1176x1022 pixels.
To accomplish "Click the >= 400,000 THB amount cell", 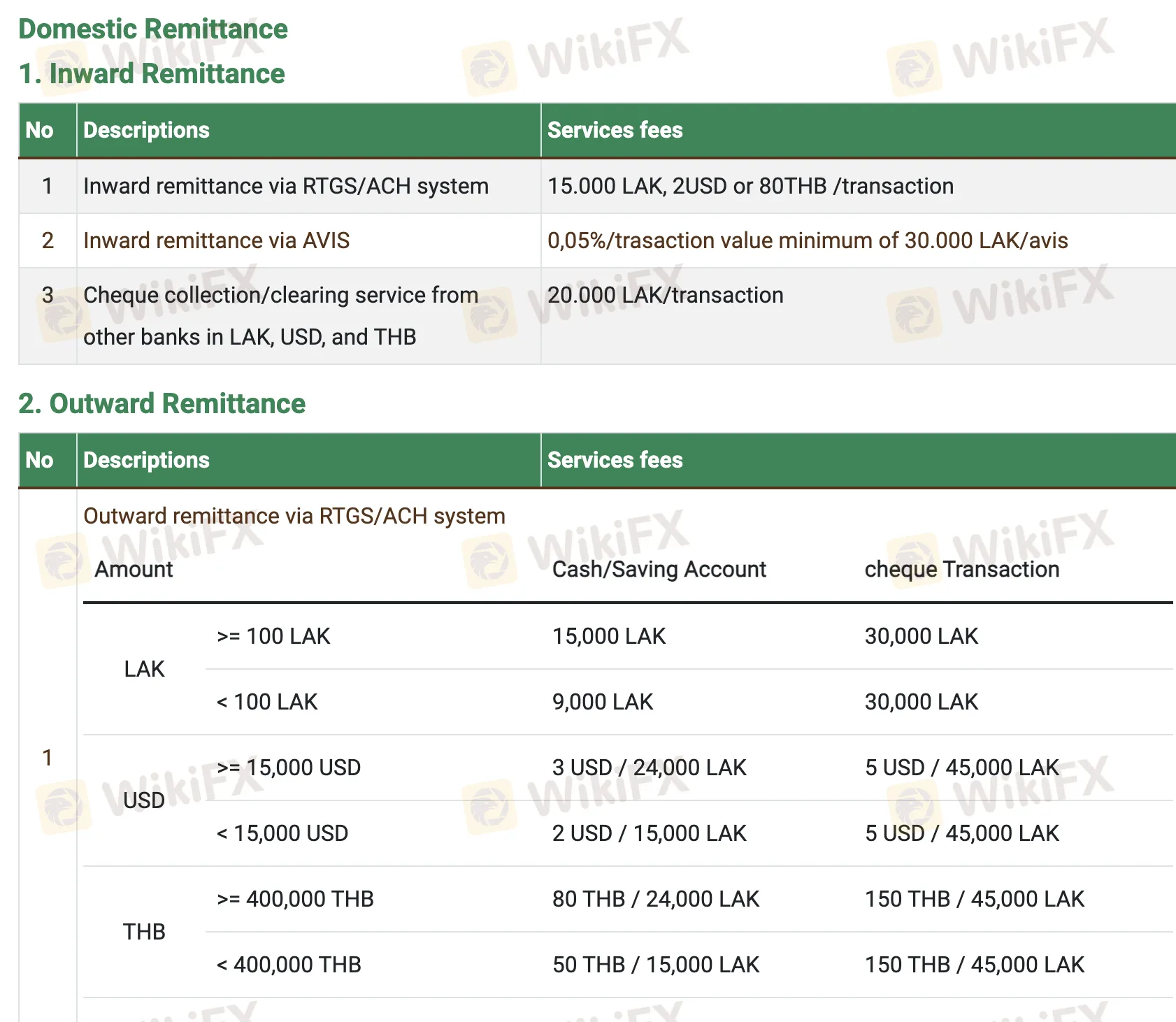I will pyautogui.click(x=294, y=898).
